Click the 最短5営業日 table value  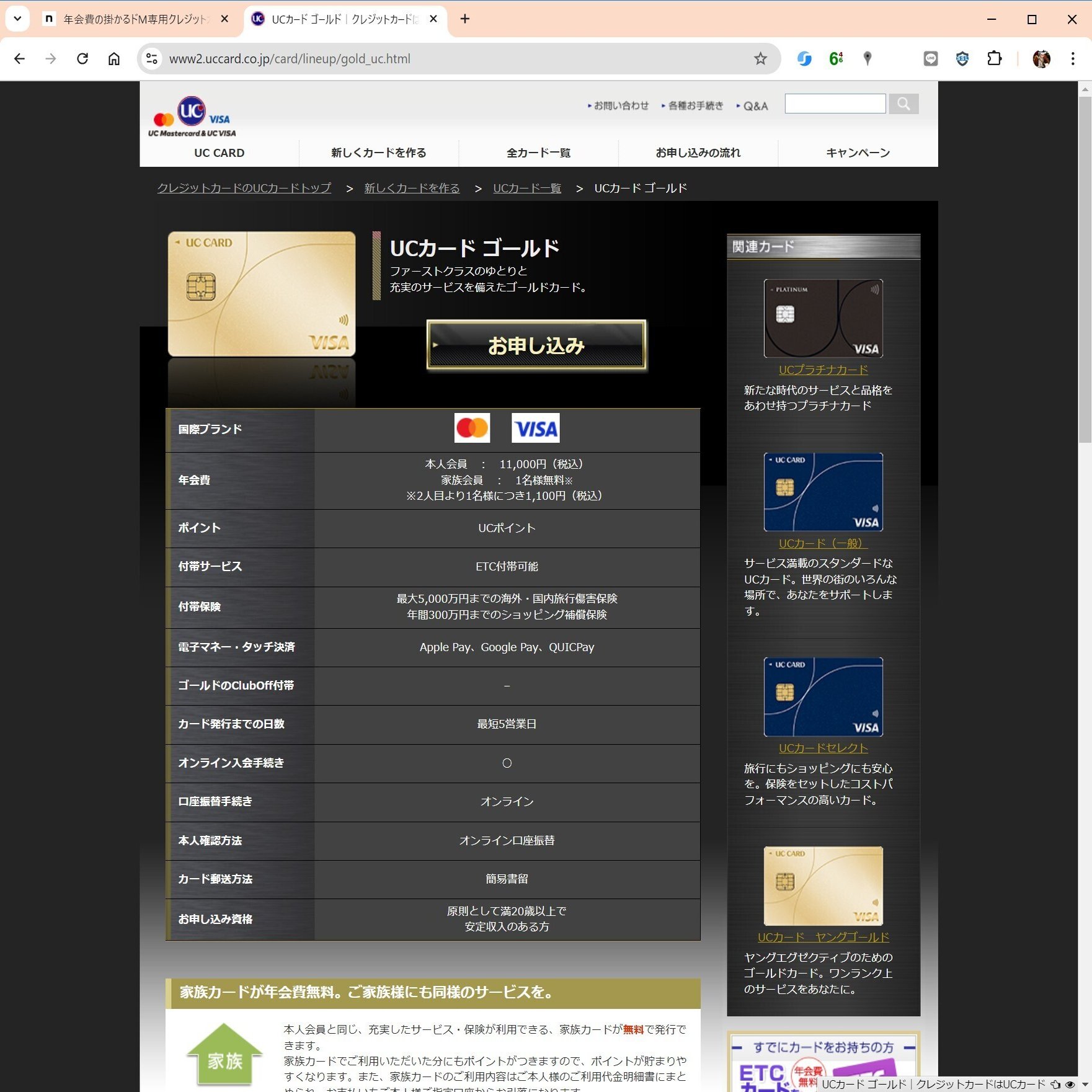(x=507, y=724)
